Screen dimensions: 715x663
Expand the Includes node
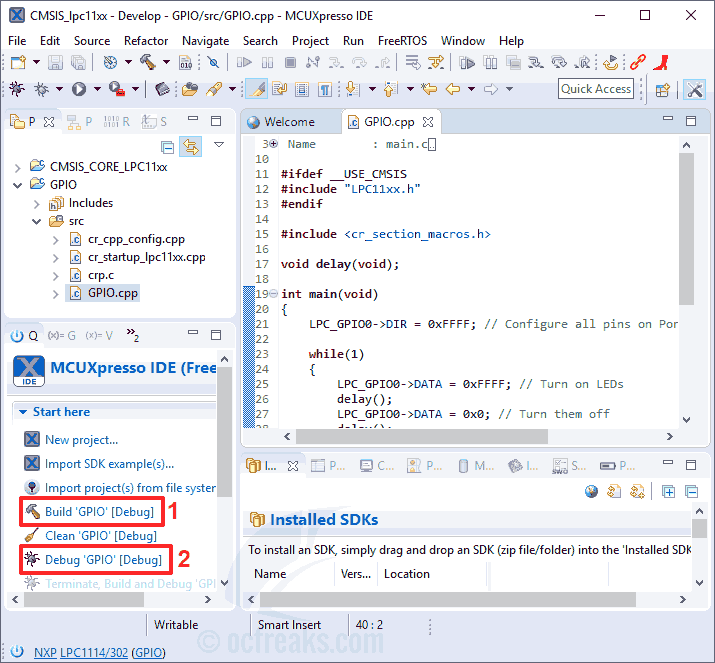click(x=37, y=203)
